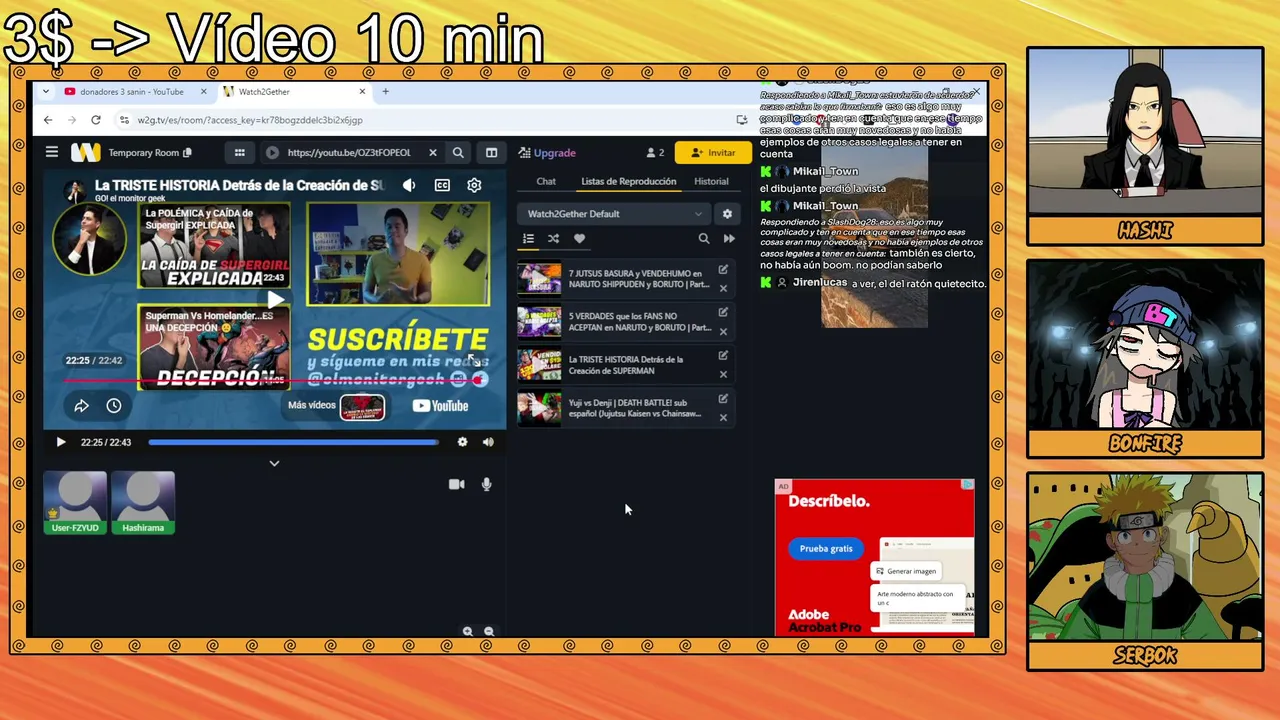Click into the youtu.be URL field
The image size is (1280, 720).
[348, 152]
